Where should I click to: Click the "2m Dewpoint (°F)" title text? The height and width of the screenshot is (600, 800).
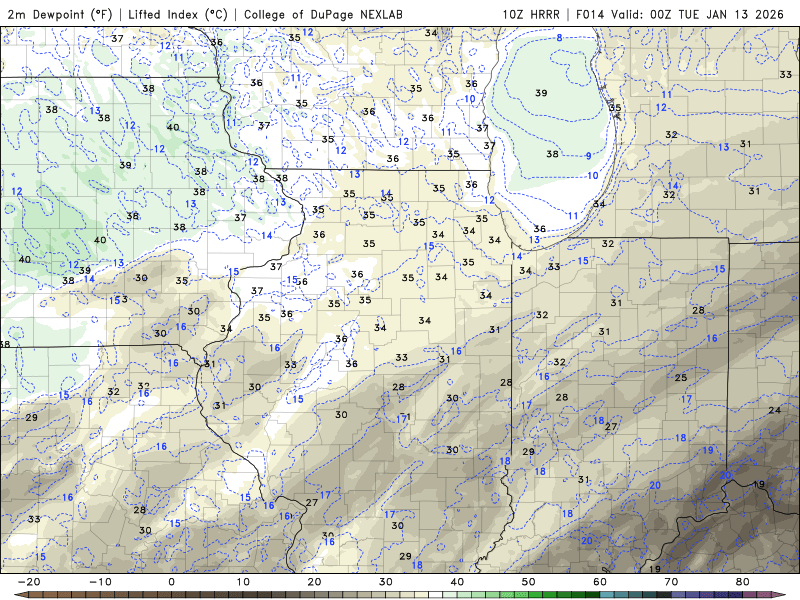point(60,14)
